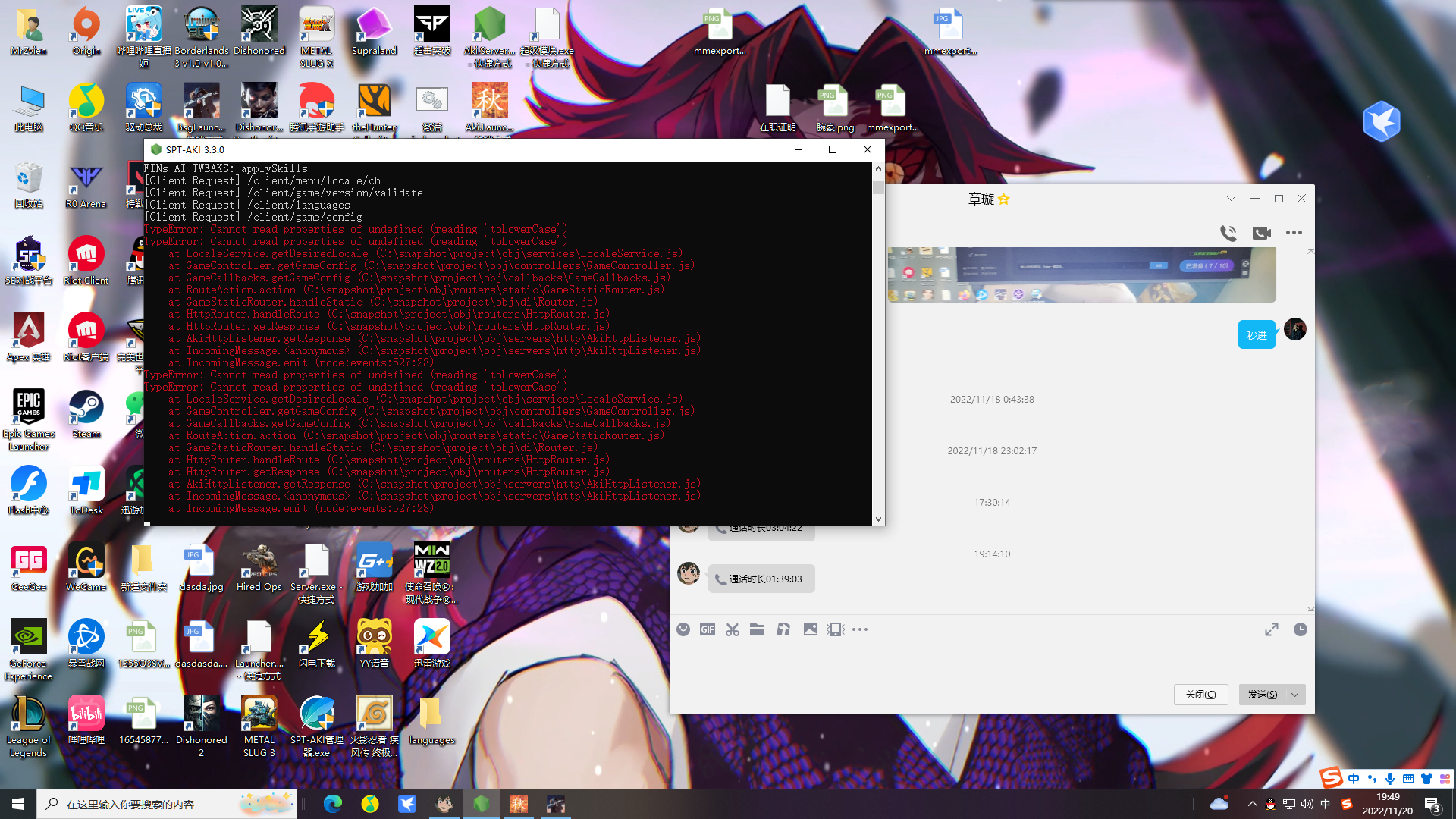The height and width of the screenshot is (819, 1456).
Task: Click the send picture icon
Action: tap(811, 629)
